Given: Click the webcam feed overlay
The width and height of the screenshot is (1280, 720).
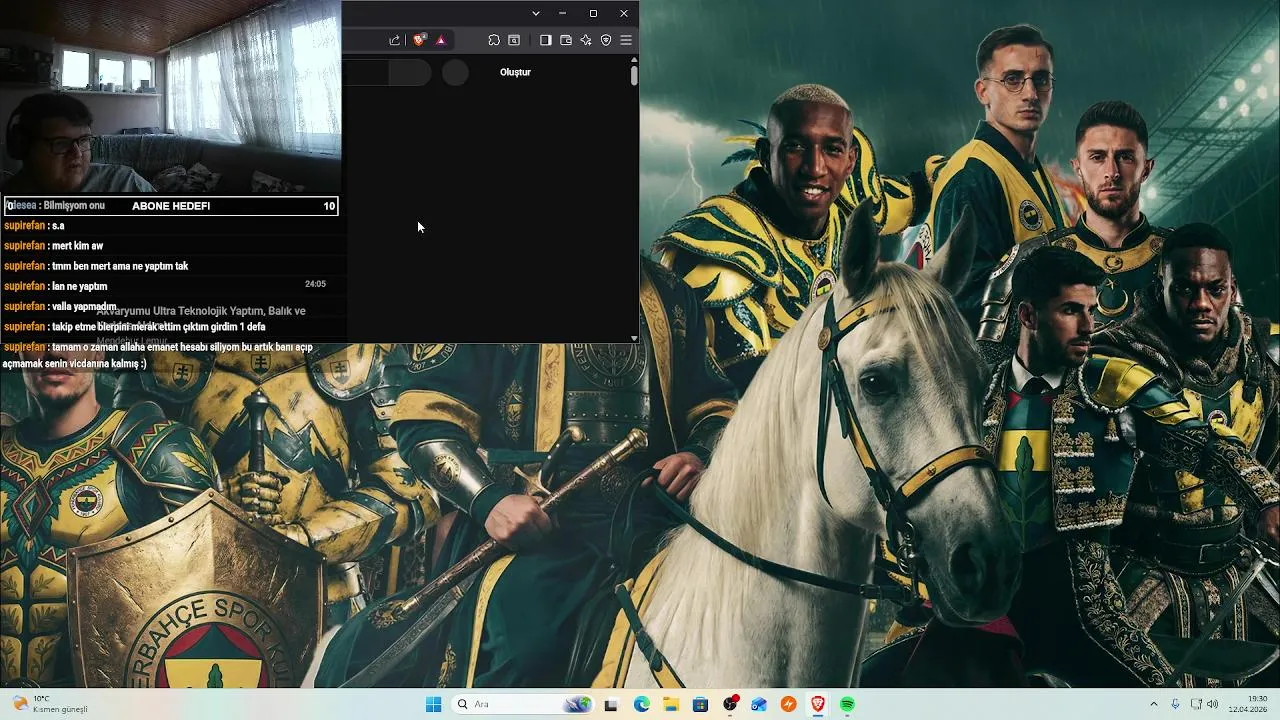Looking at the screenshot, I should (170, 97).
